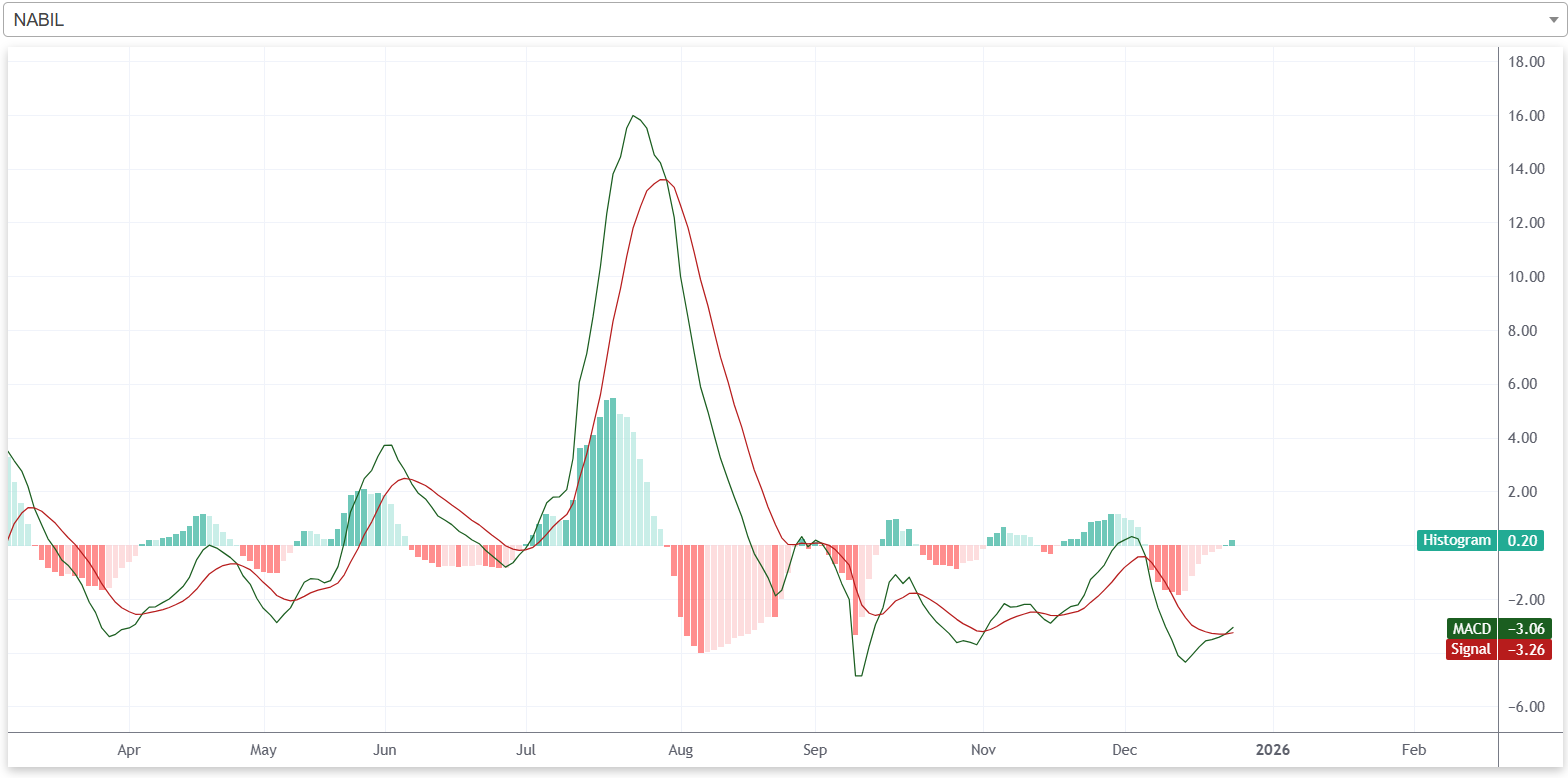Click the Jun label on time axis
This screenshot has width=1568, height=778.
coord(385,749)
